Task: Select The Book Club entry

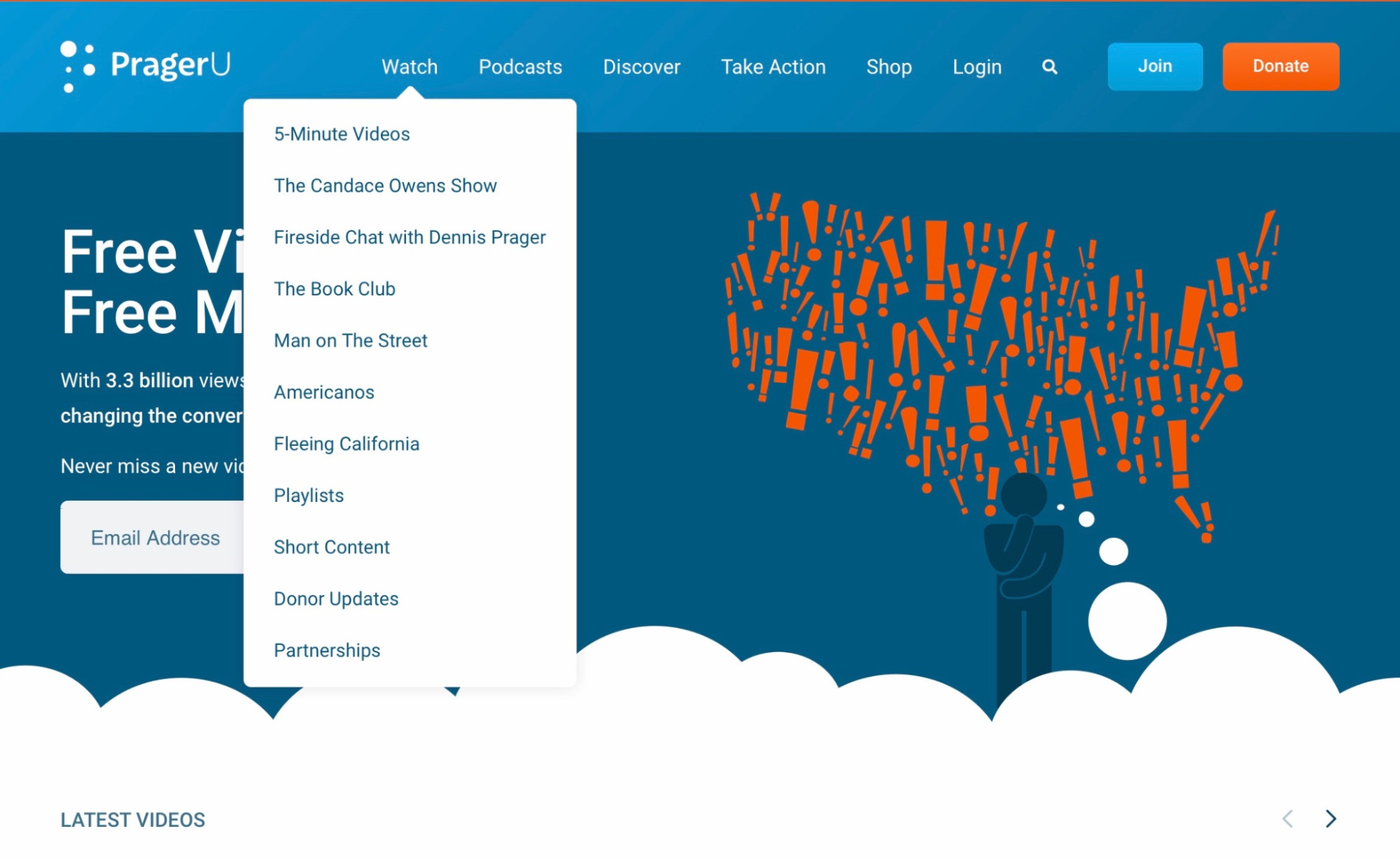Action: (335, 289)
